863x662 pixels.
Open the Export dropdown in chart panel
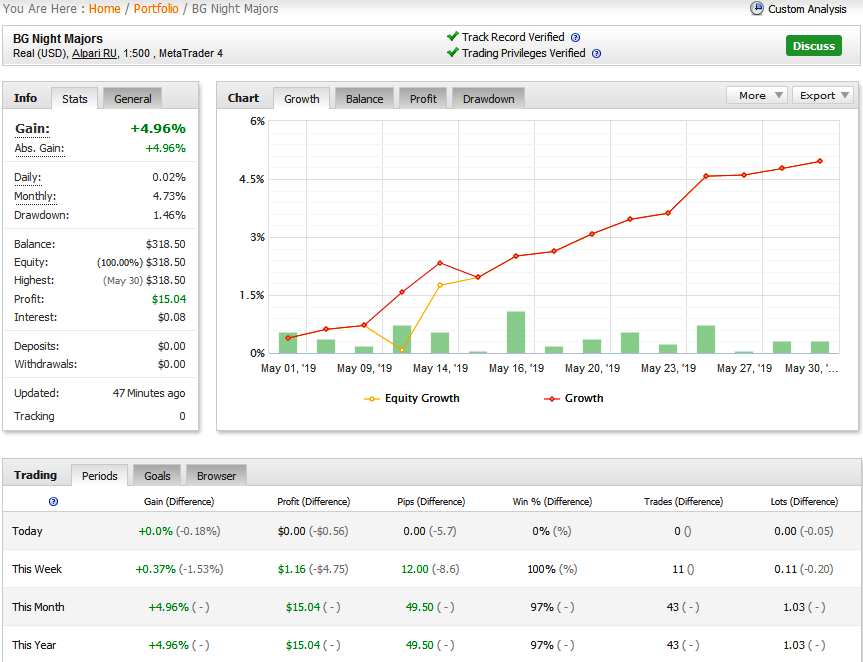(823, 95)
